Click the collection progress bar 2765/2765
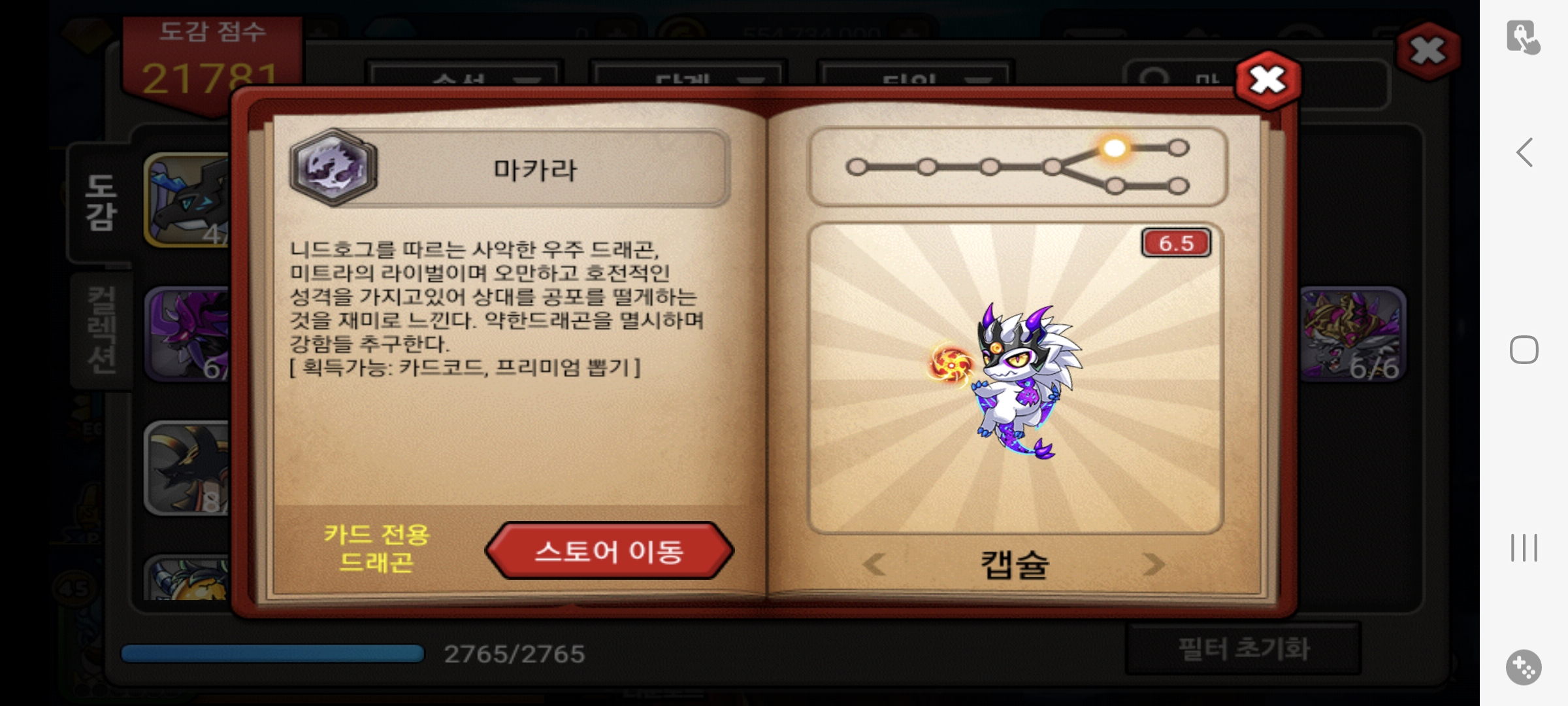 pyautogui.click(x=273, y=654)
